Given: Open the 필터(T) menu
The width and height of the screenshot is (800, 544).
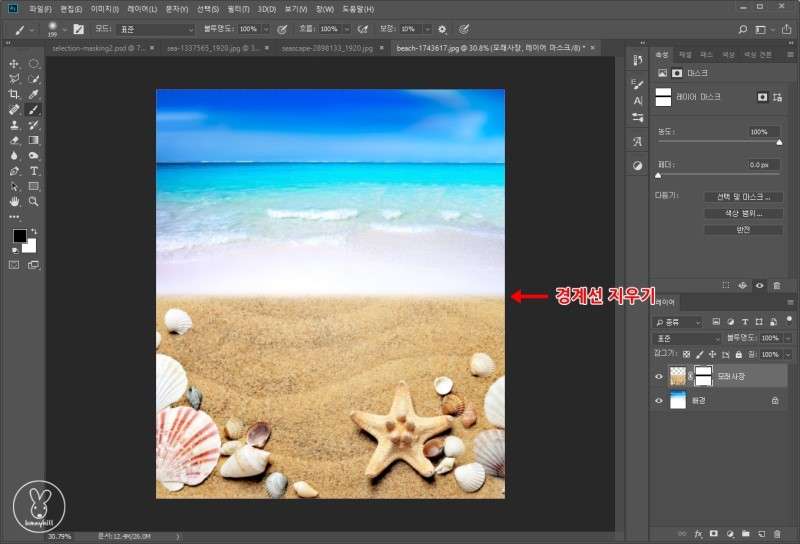Looking at the screenshot, I should coord(236,9).
